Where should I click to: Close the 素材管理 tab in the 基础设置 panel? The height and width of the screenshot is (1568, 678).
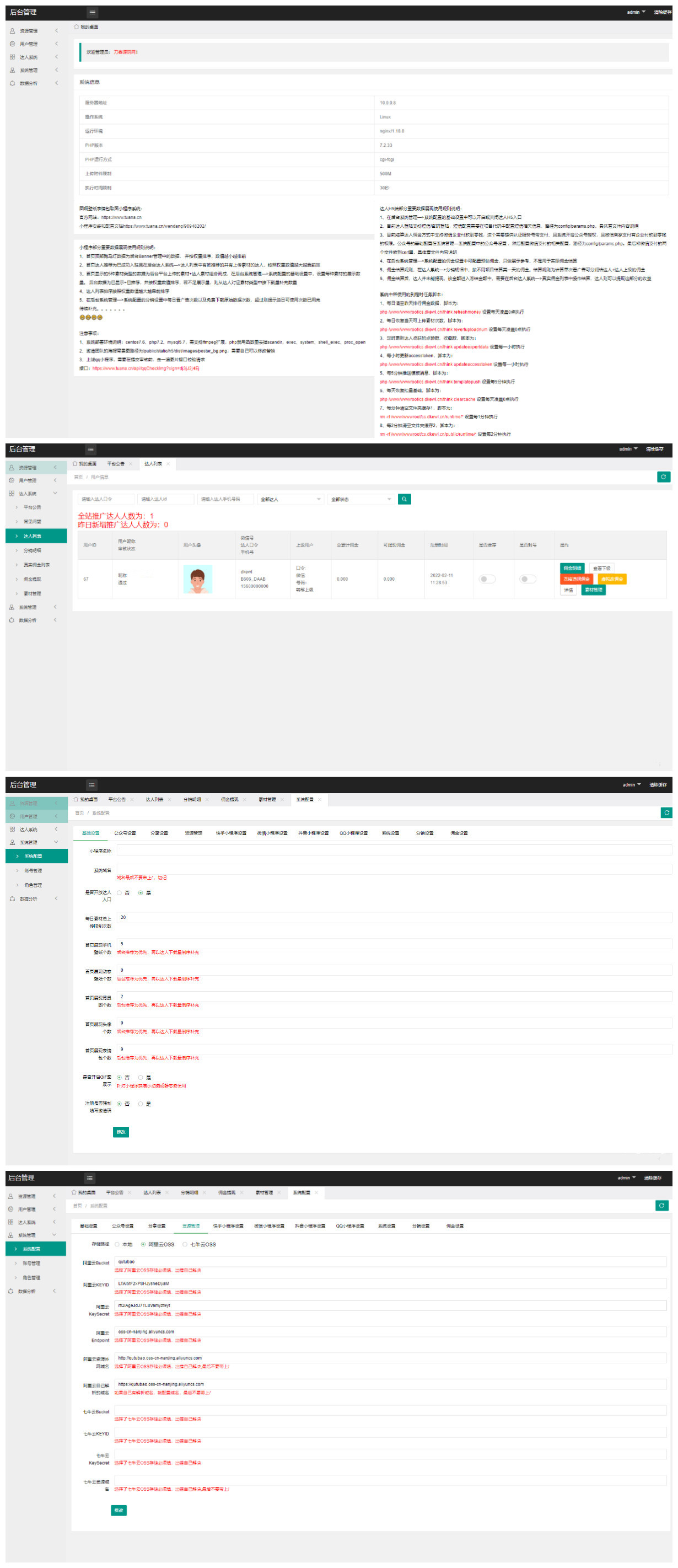point(282,799)
